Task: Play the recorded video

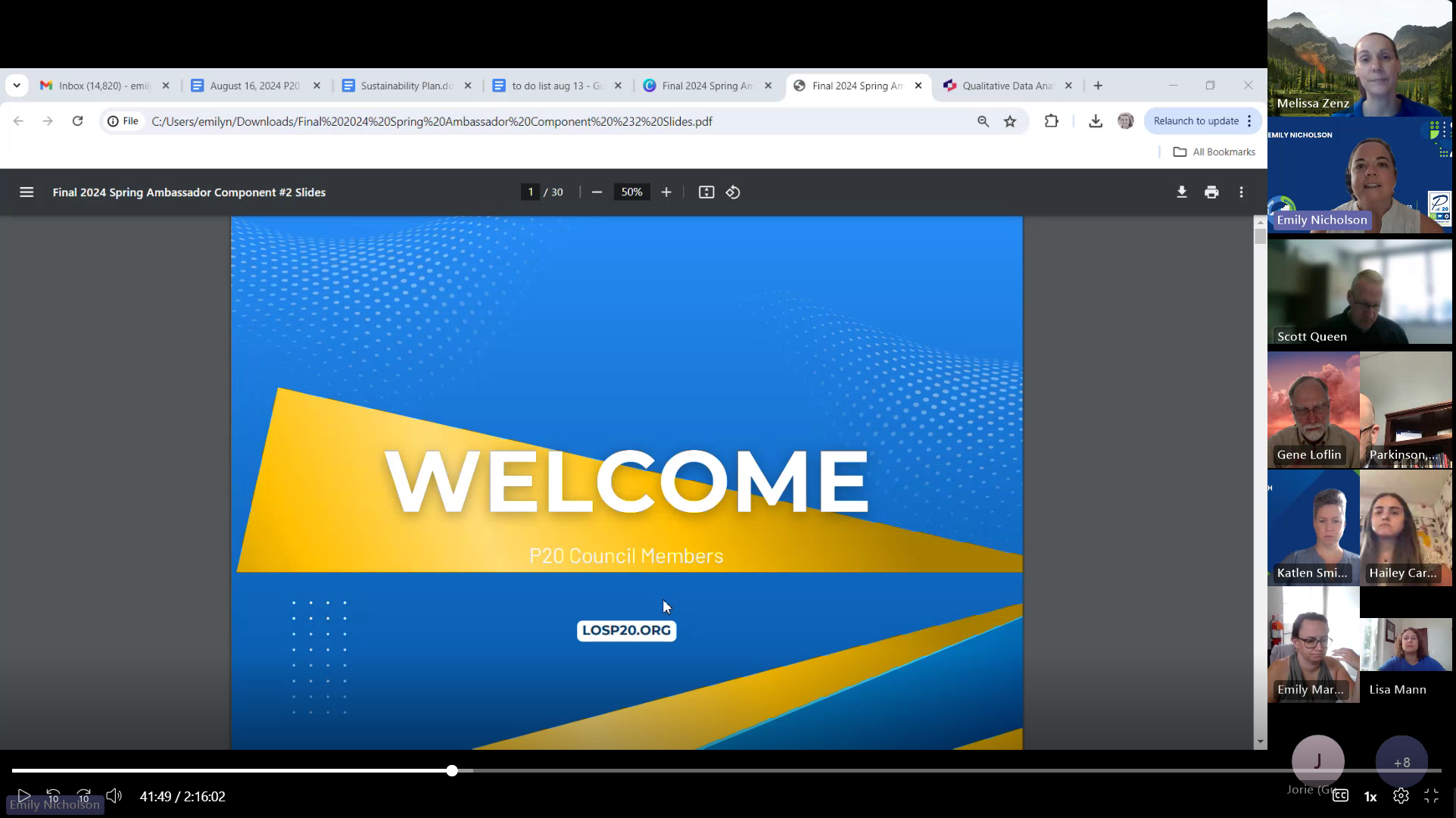Action: coord(24,796)
